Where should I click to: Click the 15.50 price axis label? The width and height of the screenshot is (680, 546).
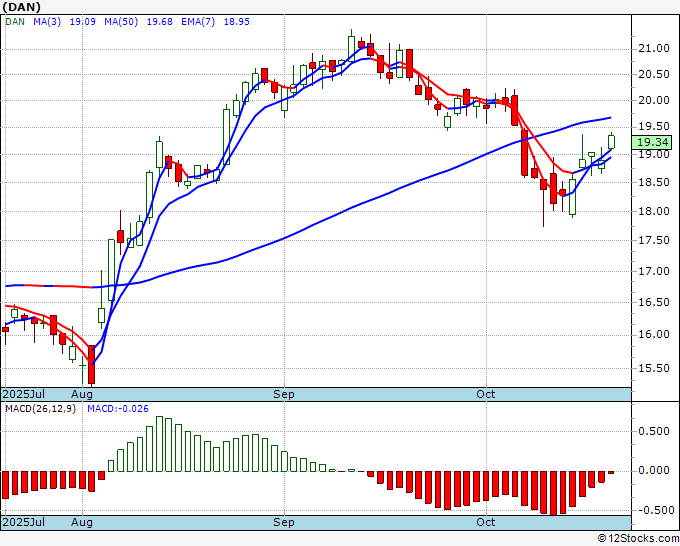tap(654, 368)
